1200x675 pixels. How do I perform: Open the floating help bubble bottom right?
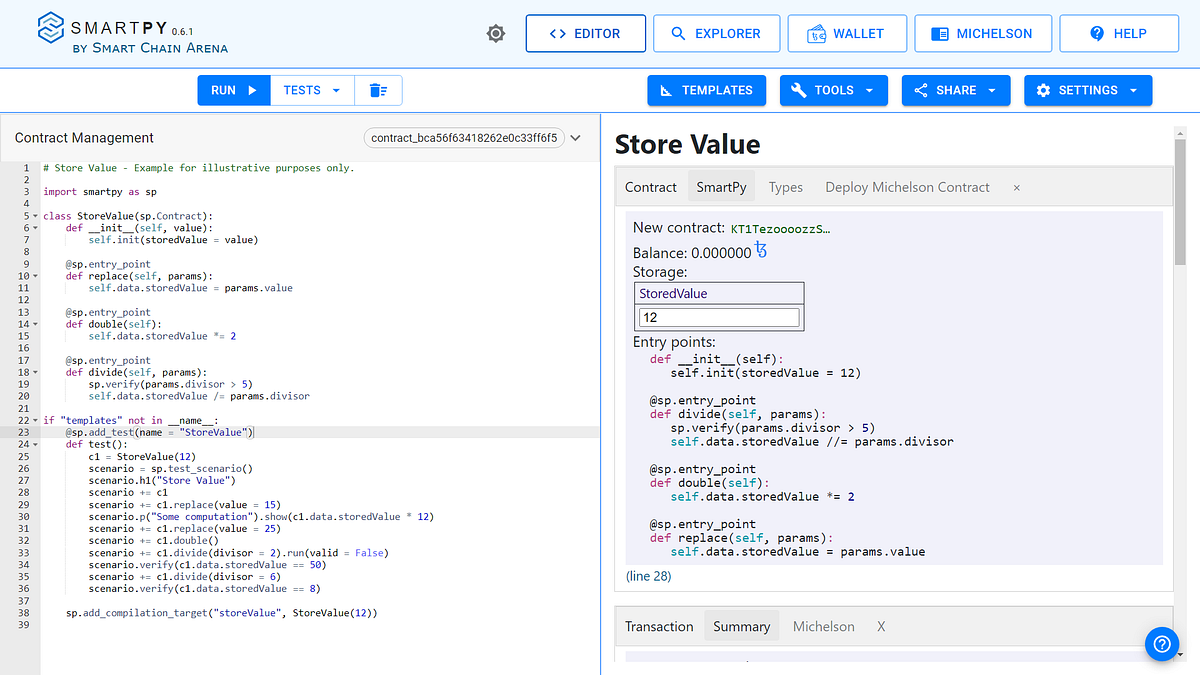1161,644
